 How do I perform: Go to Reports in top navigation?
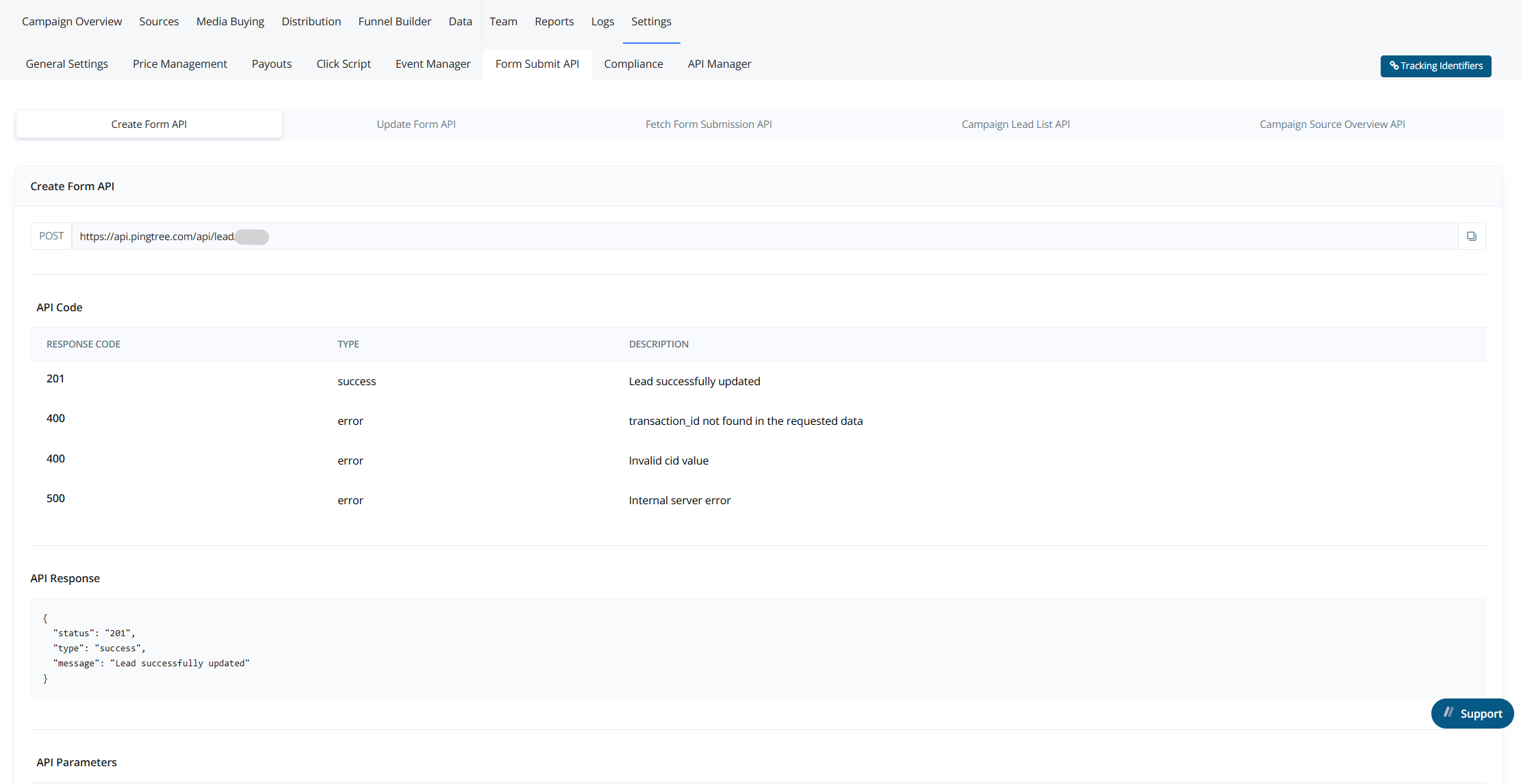pos(554,21)
